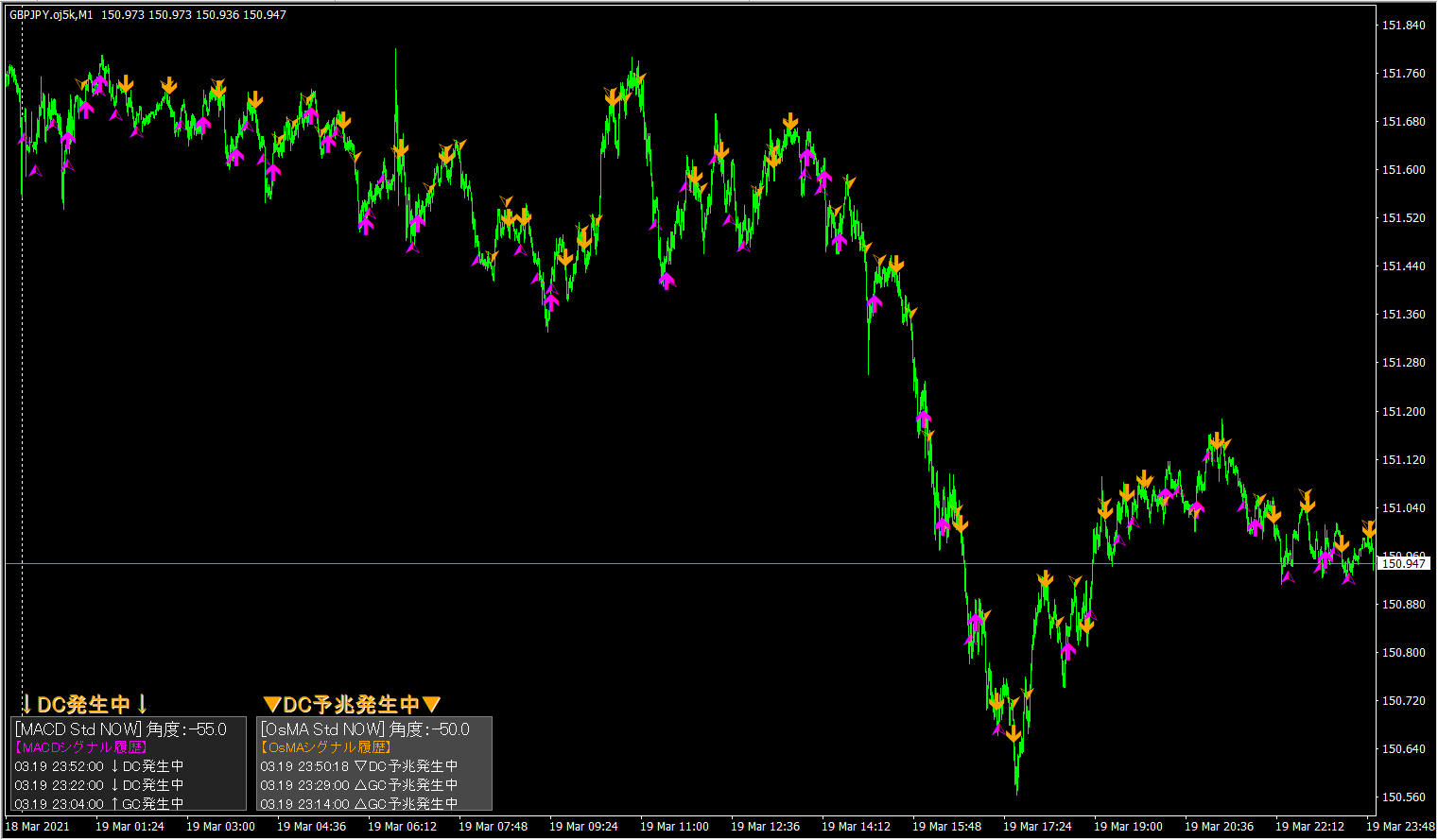Click the 151.600 price scale label
Image resolution: width=1438 pixels, height=840 pixels.
(1404, 170)
